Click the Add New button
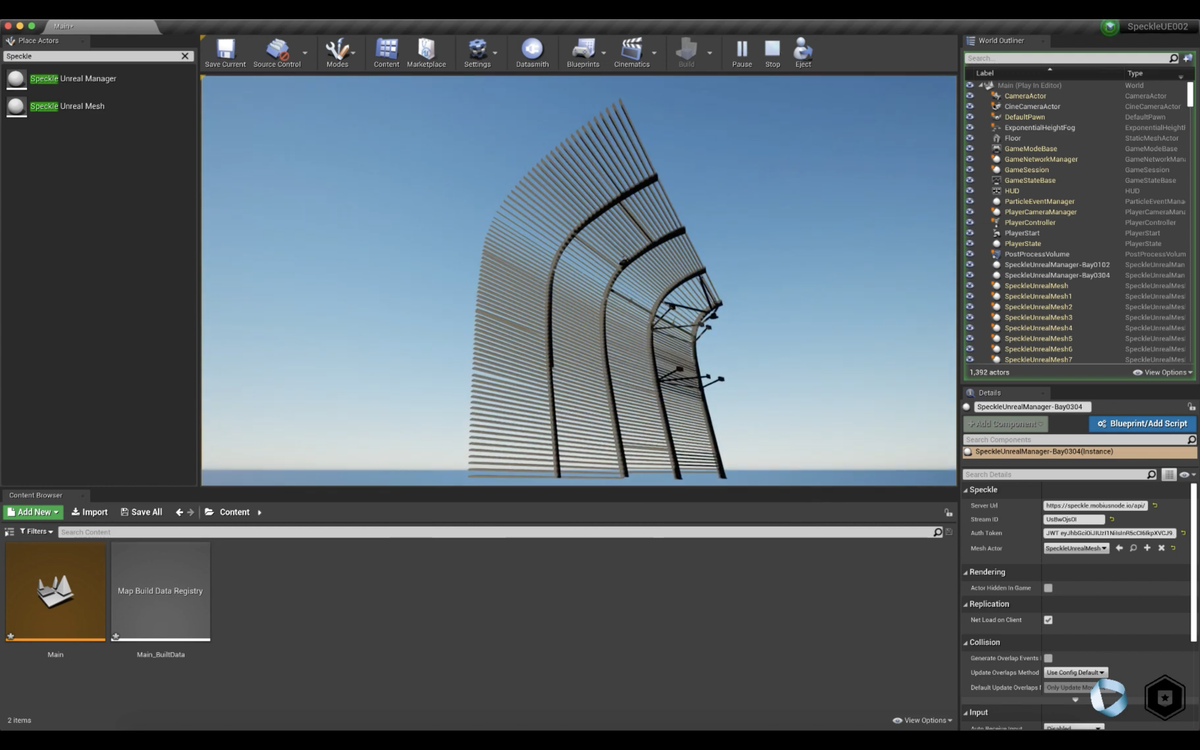The width and height of the screenshot is (1200, 750). click(x=33, y=512)
